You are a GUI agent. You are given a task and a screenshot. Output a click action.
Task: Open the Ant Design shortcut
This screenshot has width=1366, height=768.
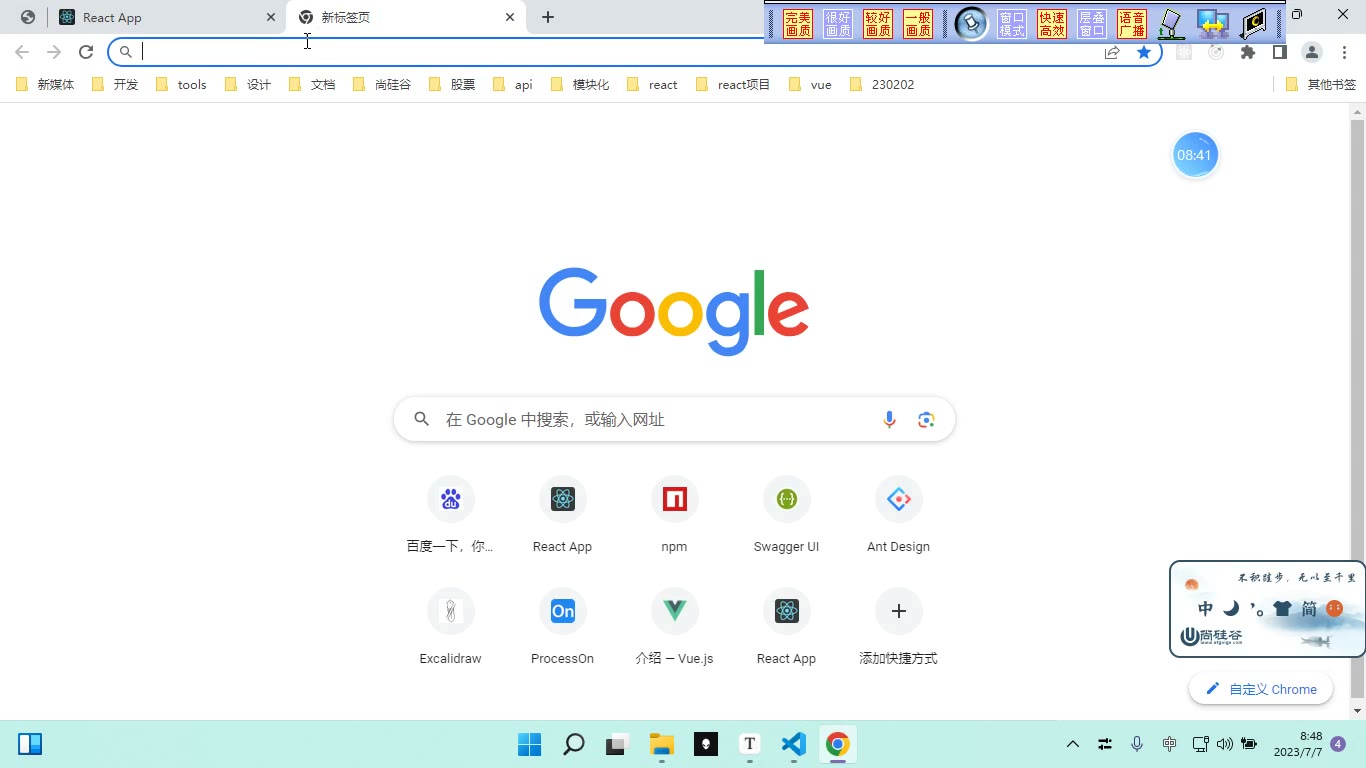coord(898,516)
